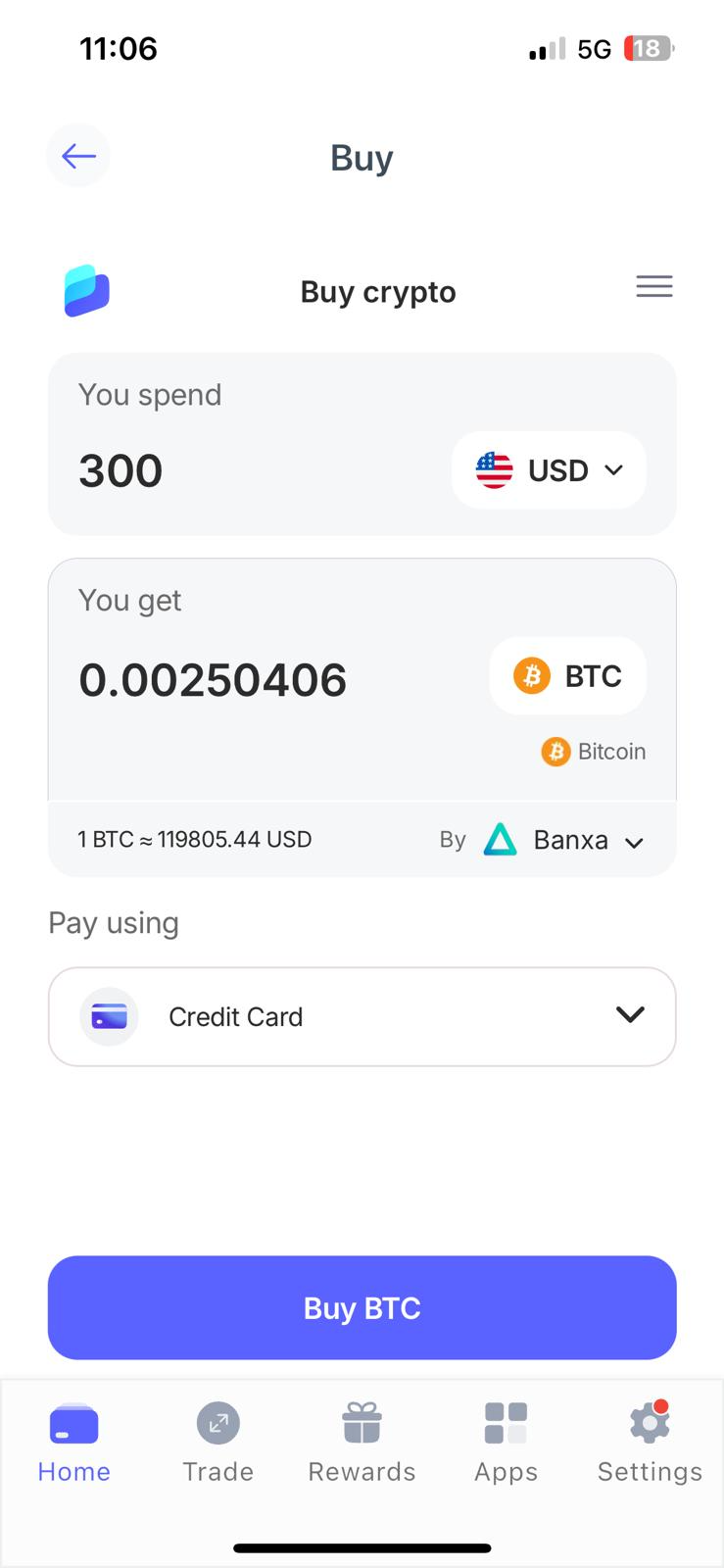Tap the blue app logo icon
This screenshot has width=724, height=1568.
(x=87, y=291)
